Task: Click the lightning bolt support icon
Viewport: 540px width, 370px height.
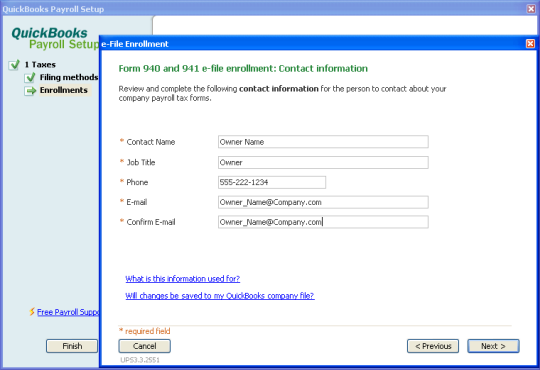Action: click(x=32, y=311)
